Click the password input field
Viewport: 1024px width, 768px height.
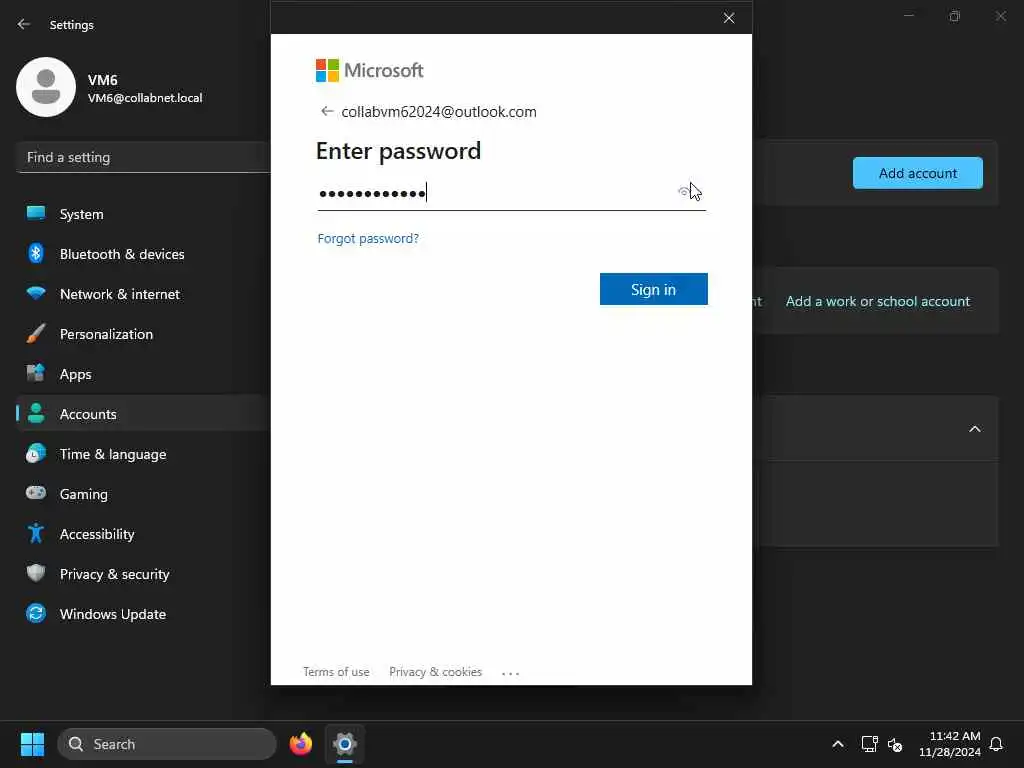click(x=511, y=193)
